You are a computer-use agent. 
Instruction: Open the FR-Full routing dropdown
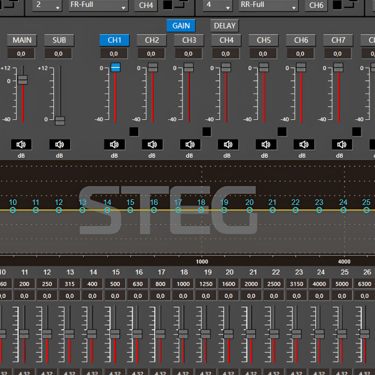[x=98, y=5]
